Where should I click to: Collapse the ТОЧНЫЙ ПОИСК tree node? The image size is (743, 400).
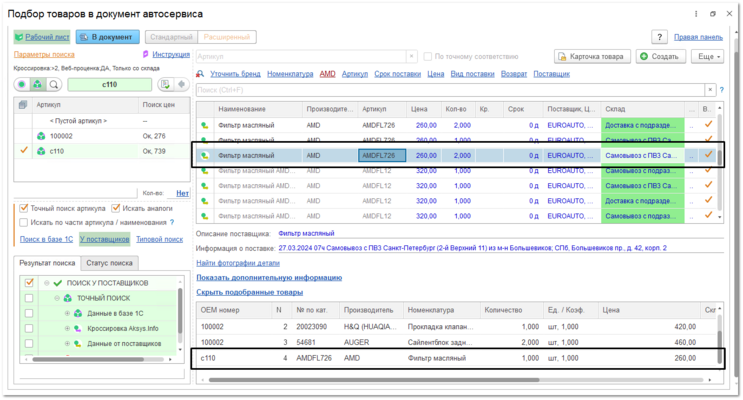[57, 298]
